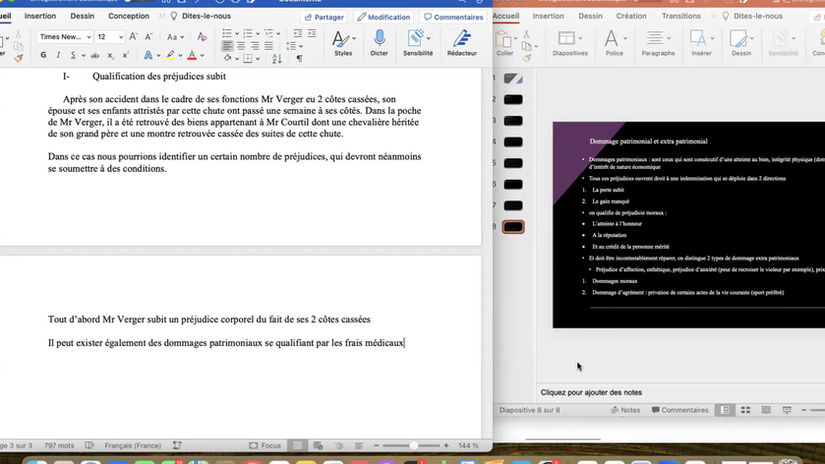The height and width of the screenshot is (464, 825).
Task: Click the Partager button in Word
Action: coord(324,17)
